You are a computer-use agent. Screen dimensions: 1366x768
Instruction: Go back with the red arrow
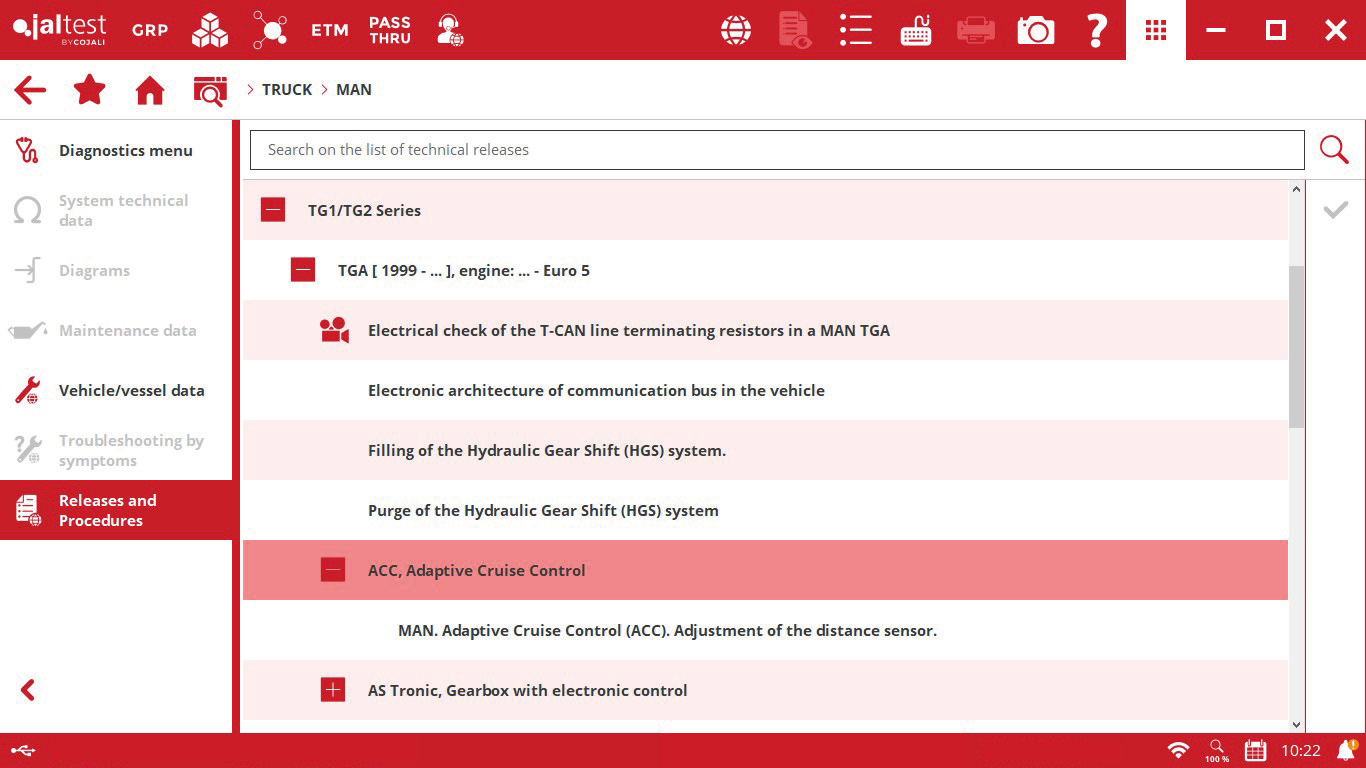click(x=30, y=90)
